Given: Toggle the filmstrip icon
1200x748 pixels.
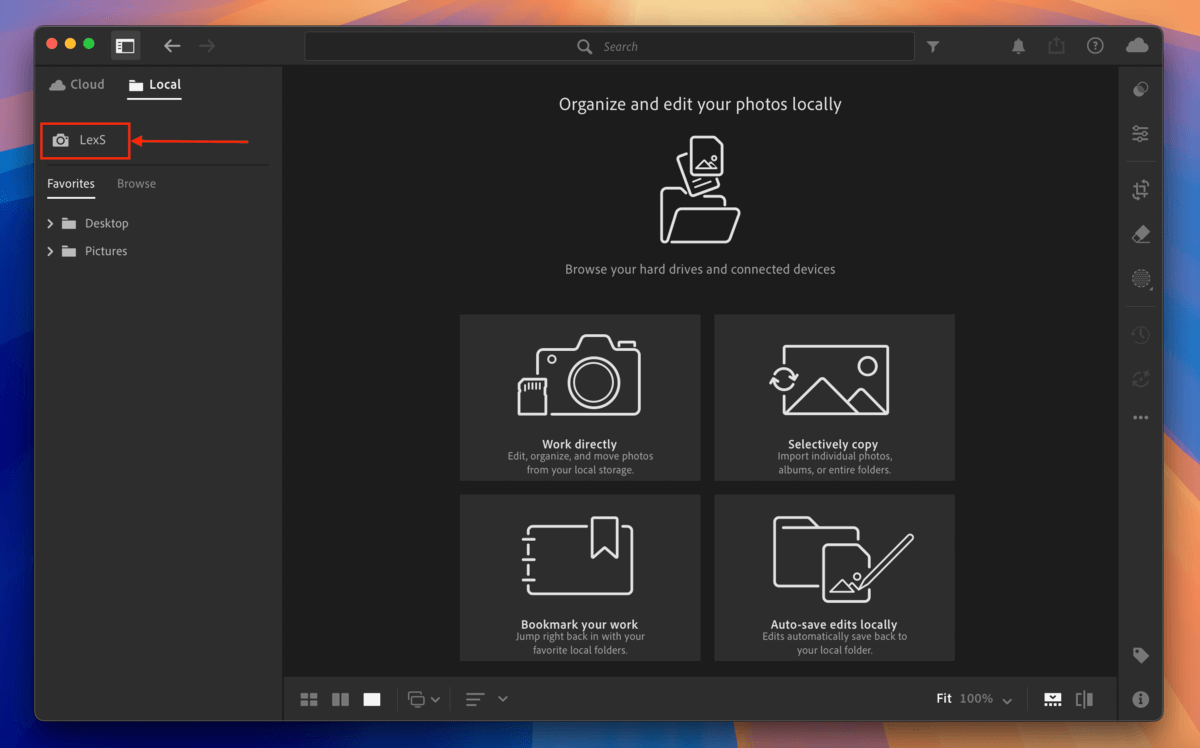Looking at the screenshot, I should pyautogui.click(x=1053, y=699).
